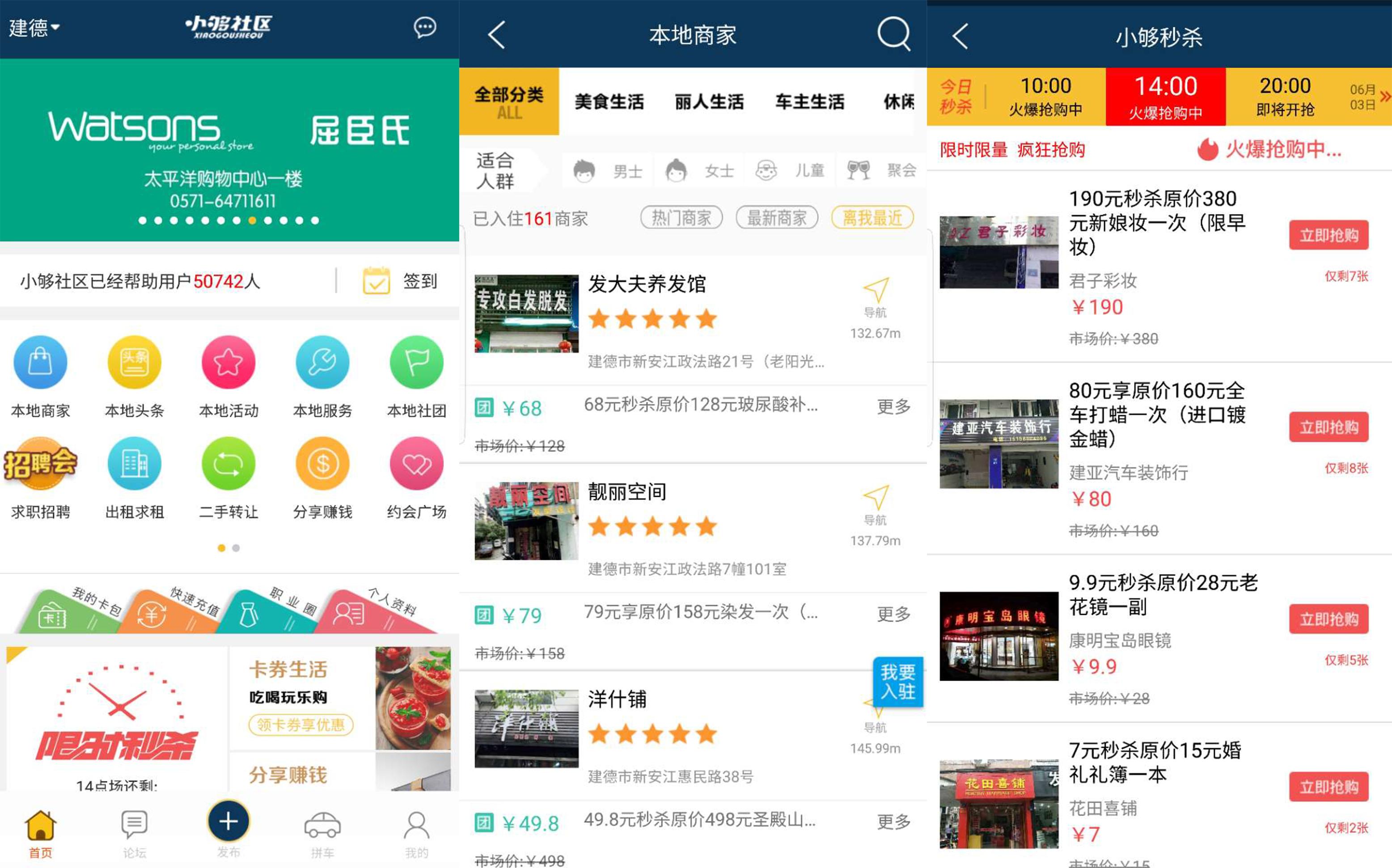1392x868 pixels.
Task: Tap the 二手转让 green swap icon
Action: [x=228, y=464]
